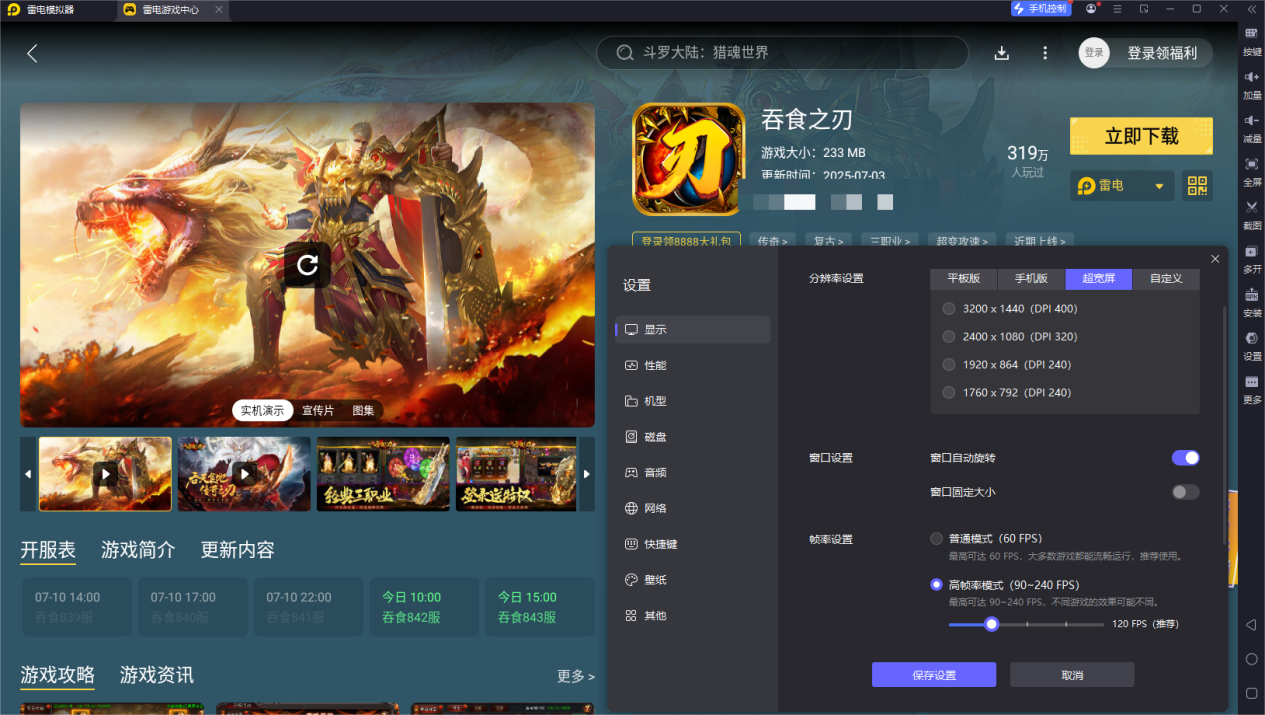The width and height of the screenshot is (1265, 715).
Task: Click the 登录领福利 login button
Action: pyautogui.click(x=1162, y=53)
